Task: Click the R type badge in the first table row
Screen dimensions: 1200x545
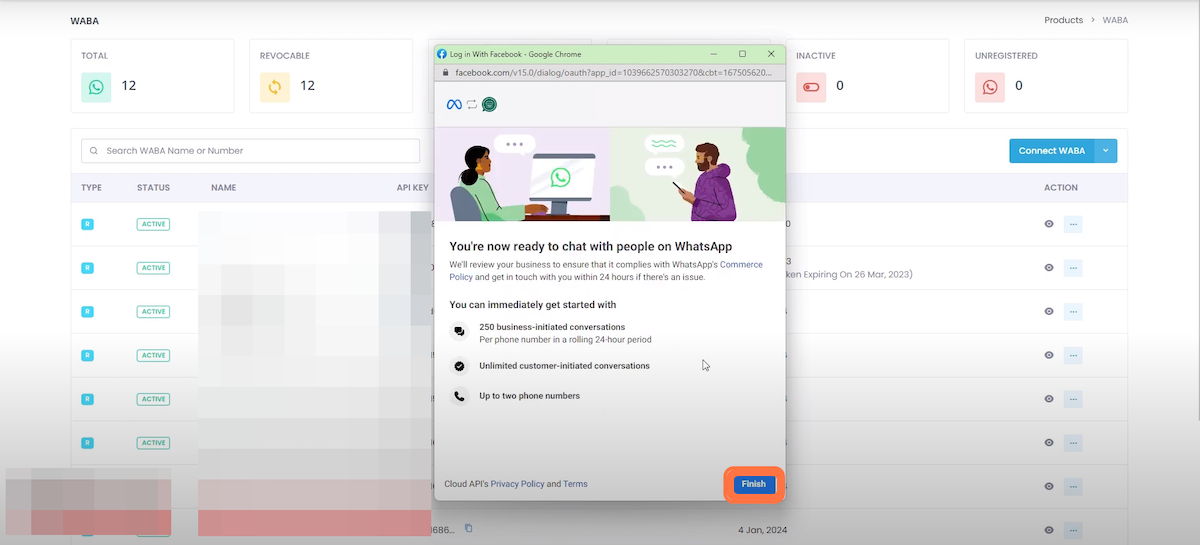Action: (x=87, y=224)
